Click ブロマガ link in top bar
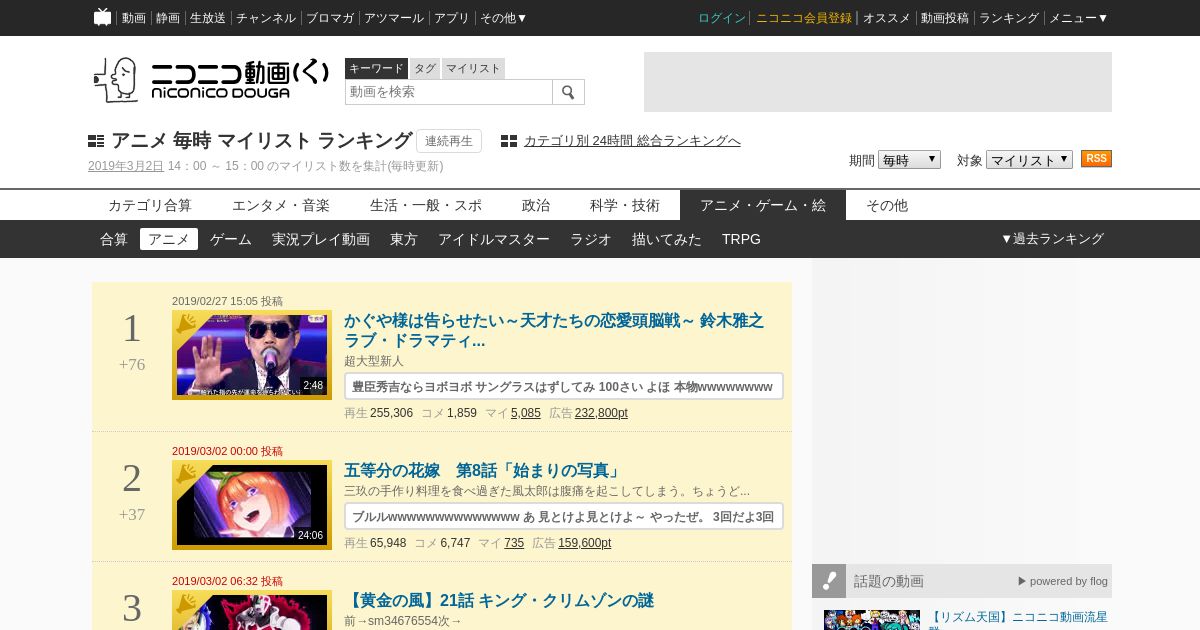The height and width of the screenshot is (630, 1200). [x=330, y=18]
